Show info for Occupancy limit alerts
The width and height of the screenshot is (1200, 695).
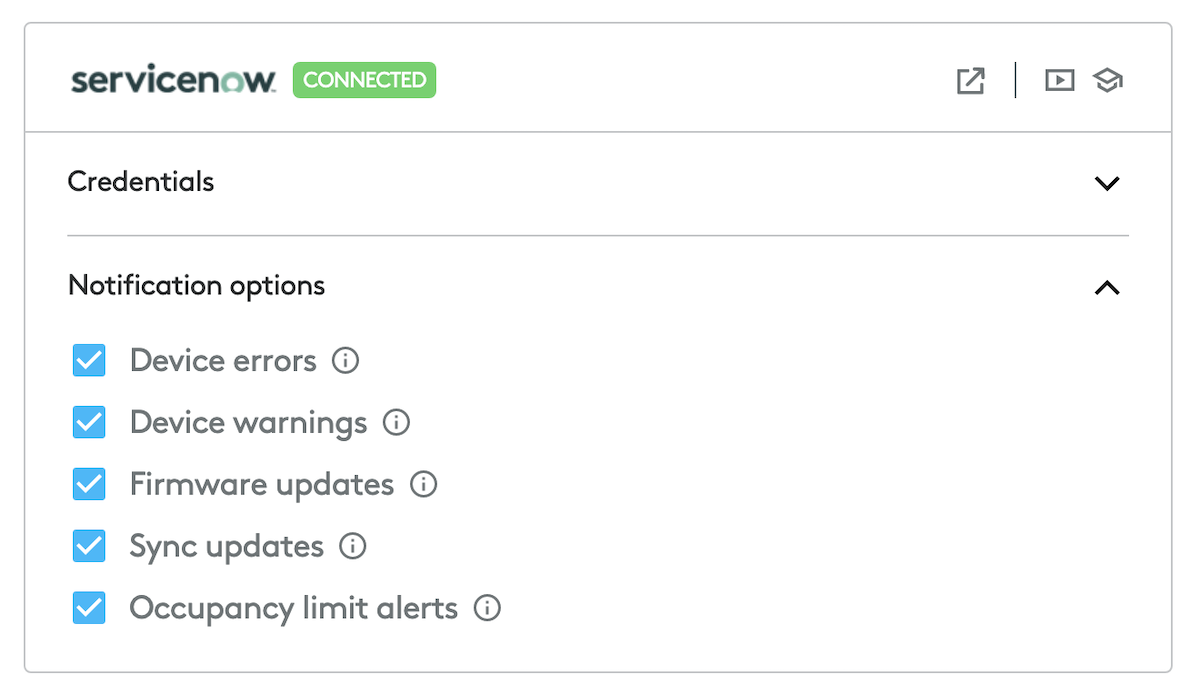[x=487, y=608]
